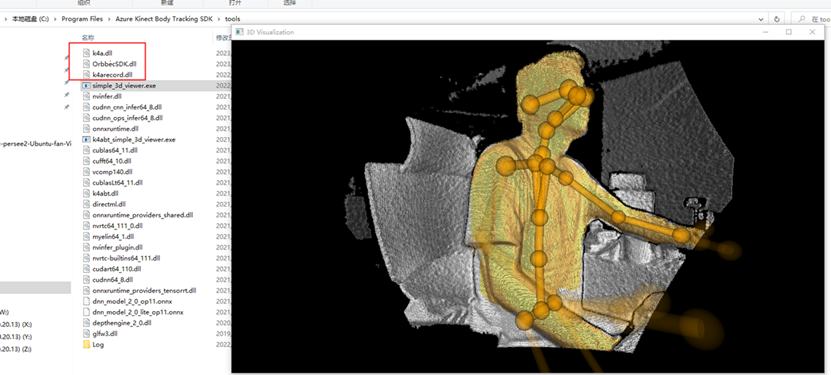Open the tools breadcrumb segment

[232, 19]
